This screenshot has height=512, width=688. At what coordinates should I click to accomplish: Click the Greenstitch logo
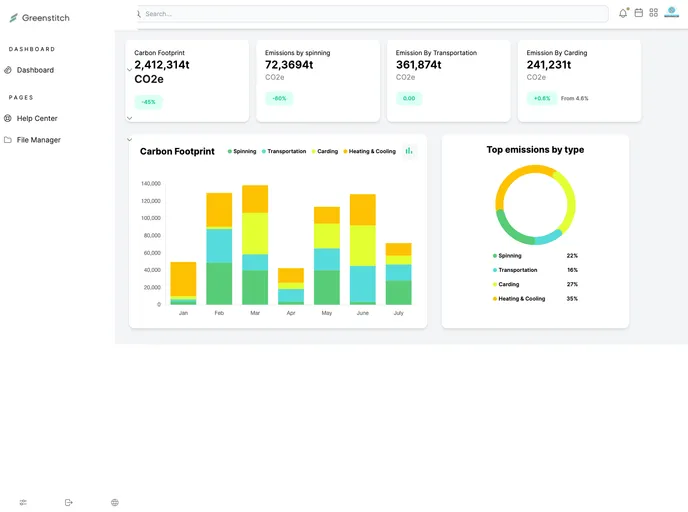click(40, 18)
